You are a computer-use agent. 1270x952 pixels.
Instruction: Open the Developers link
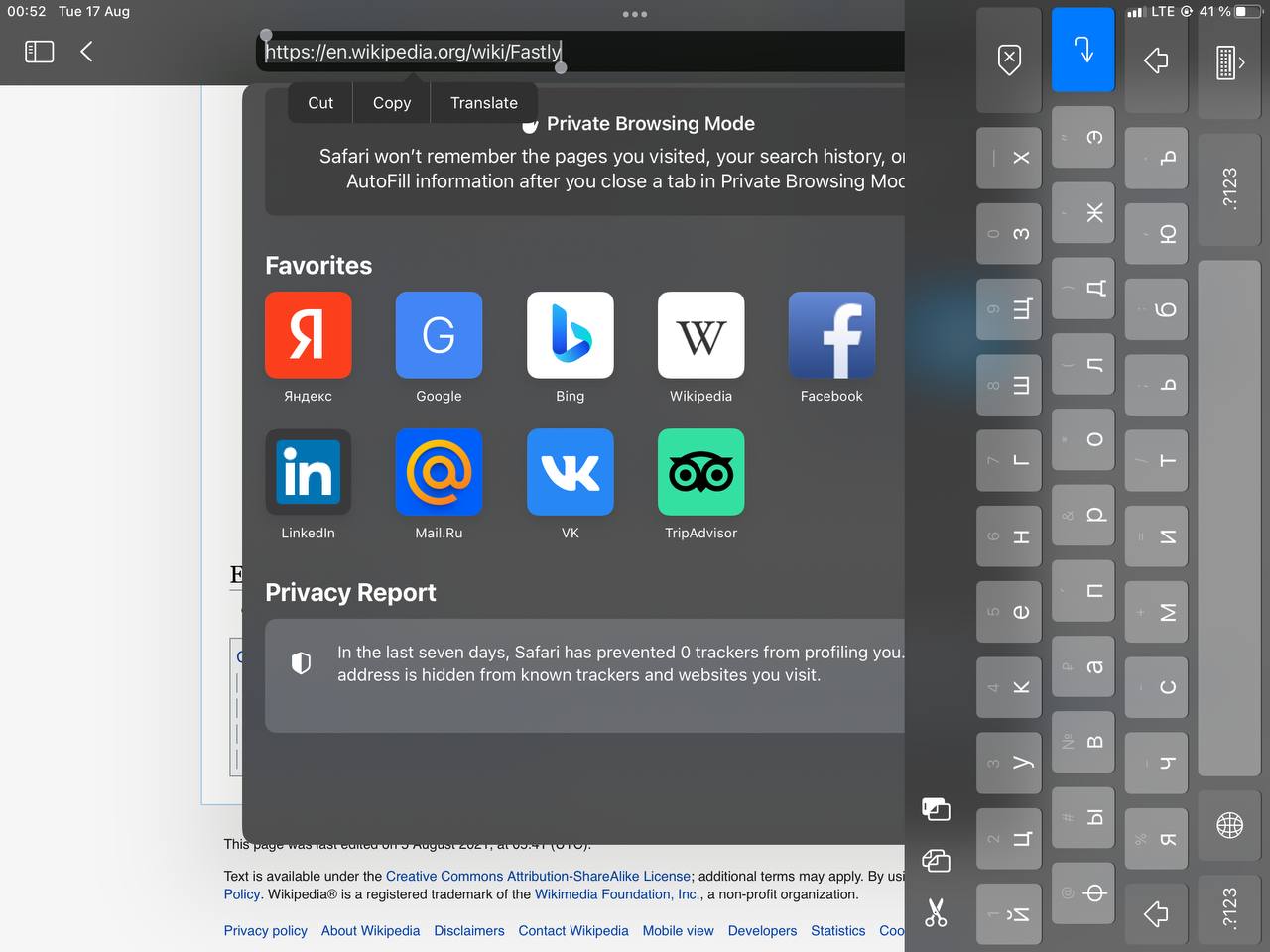(762, 930)
